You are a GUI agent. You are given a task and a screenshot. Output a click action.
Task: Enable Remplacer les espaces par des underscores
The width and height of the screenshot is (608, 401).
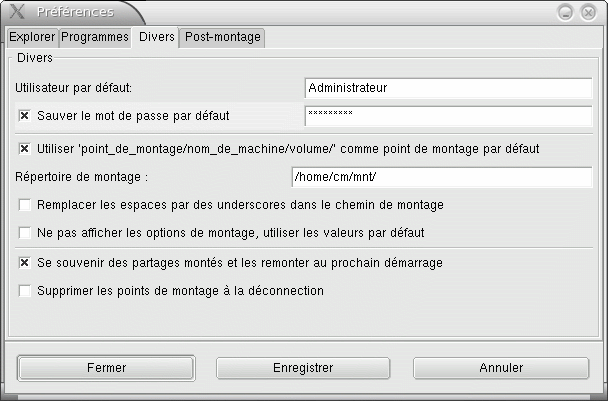(25, 205)
